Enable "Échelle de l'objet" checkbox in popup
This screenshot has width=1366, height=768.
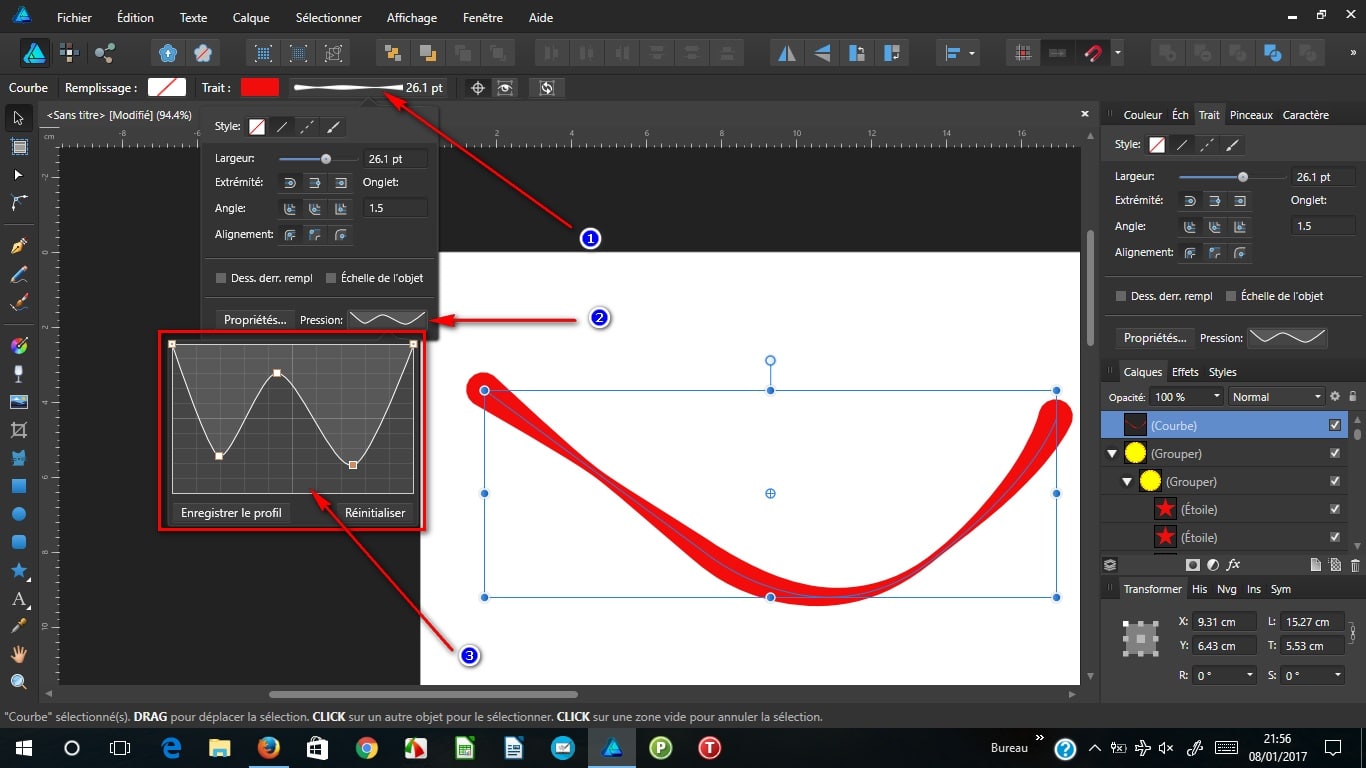click(x=332, y=278)
